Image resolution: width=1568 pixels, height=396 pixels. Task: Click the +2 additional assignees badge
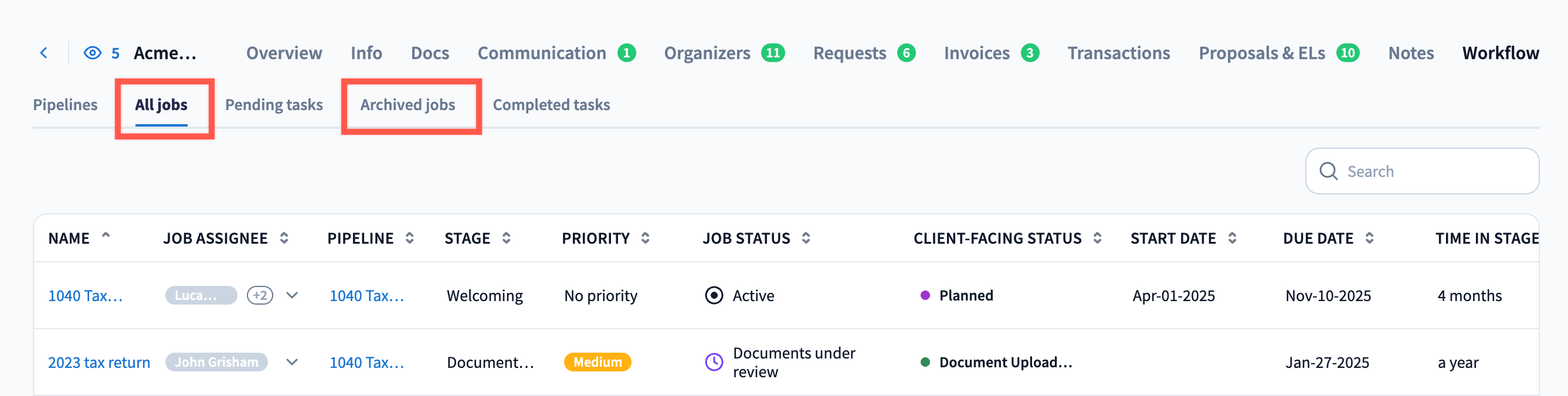tap(260, 296)
